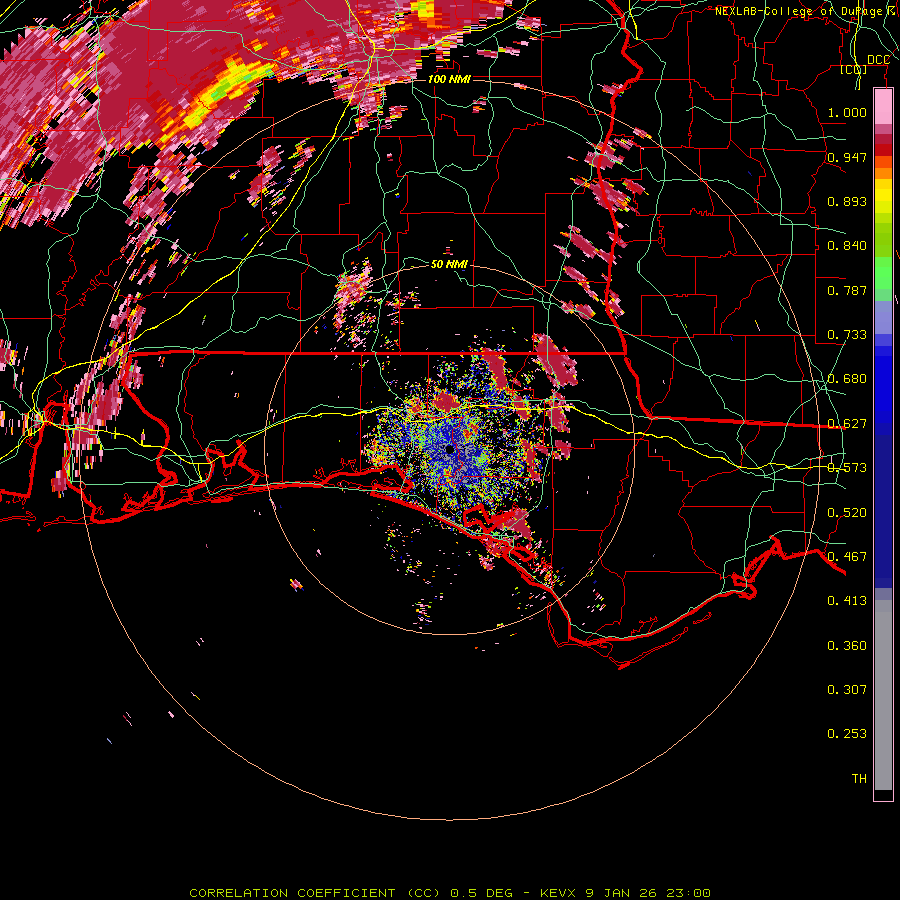Screen dimensions: 900x900
Task: Select the 0.413 legend value
Action: click(x=847, y=600)
